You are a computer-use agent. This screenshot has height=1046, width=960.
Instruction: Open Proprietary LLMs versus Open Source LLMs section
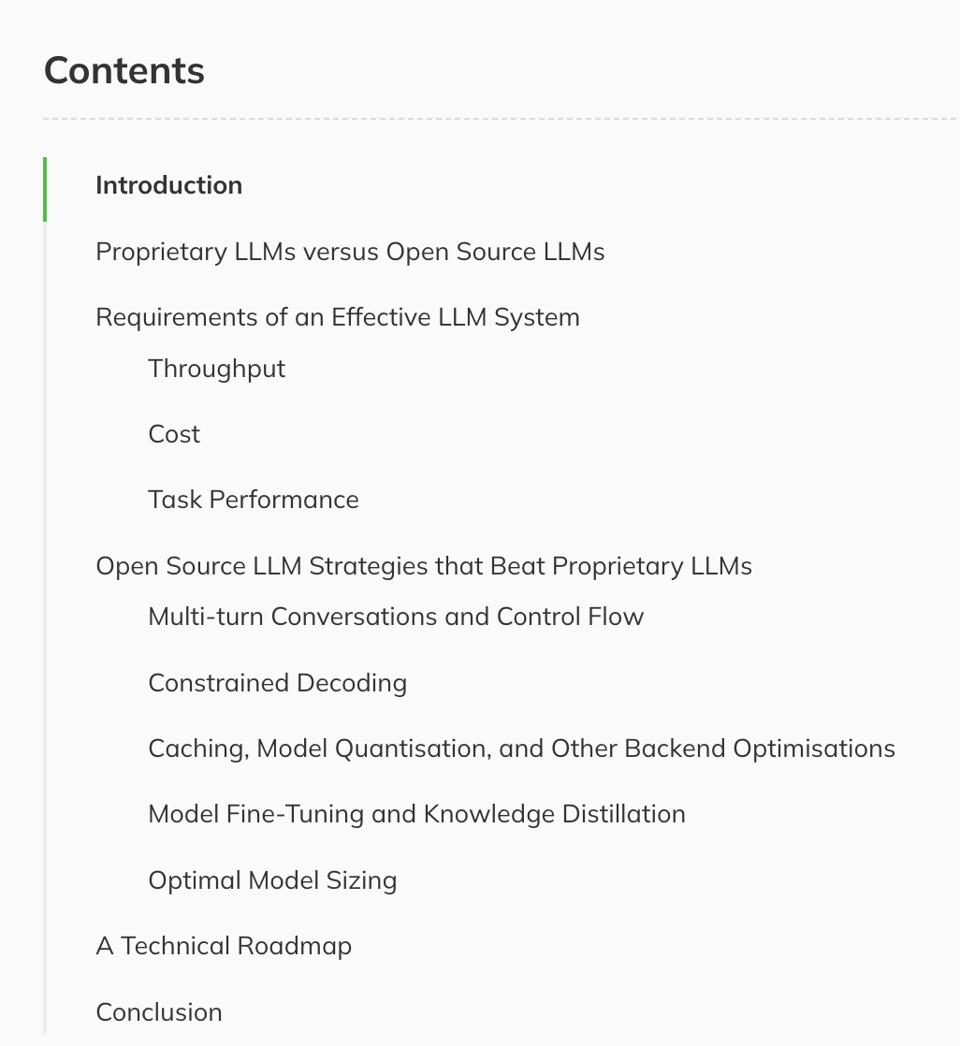tap(350, 252)
